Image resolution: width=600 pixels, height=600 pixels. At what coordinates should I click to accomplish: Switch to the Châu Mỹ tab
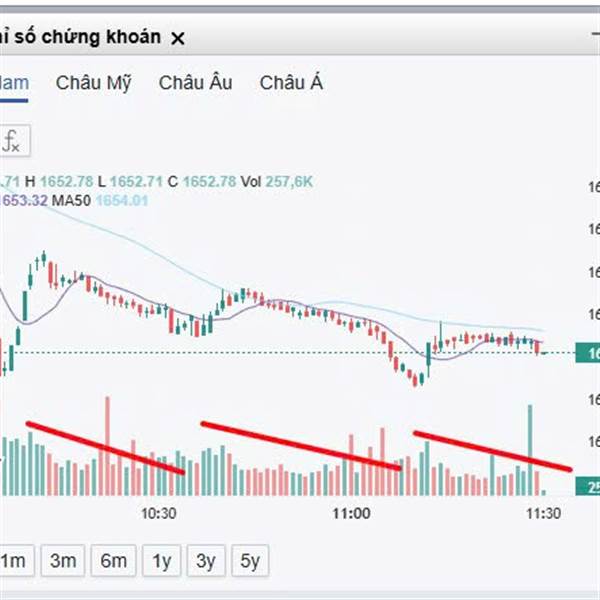click(93, 83)
